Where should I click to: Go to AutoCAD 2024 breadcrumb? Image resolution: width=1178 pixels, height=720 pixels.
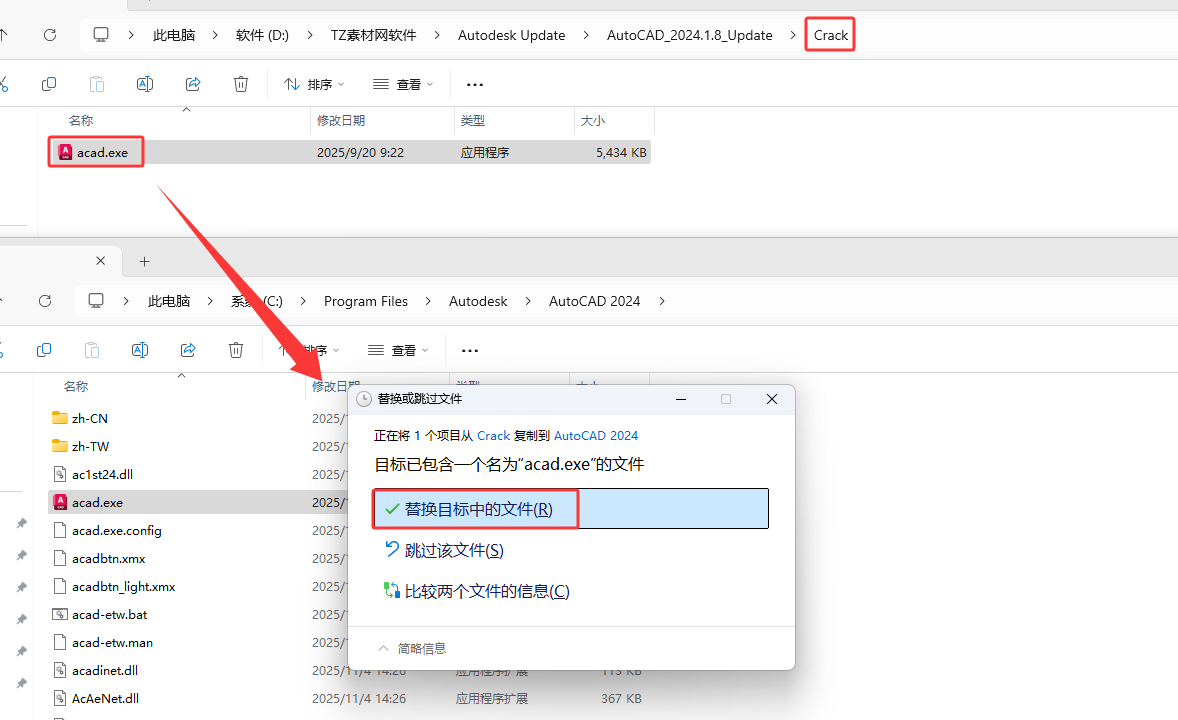594,301
